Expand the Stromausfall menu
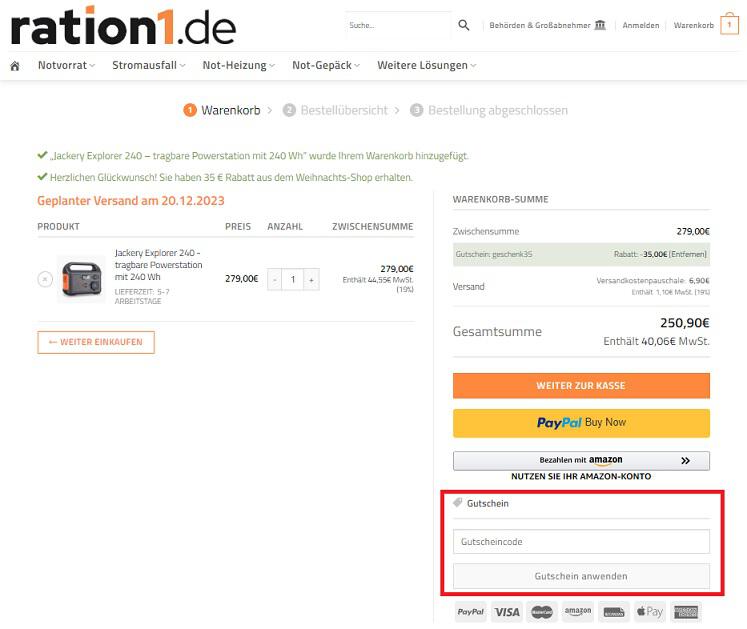The height and width of the screenshot is (629, 747). [x=149, y=65]
